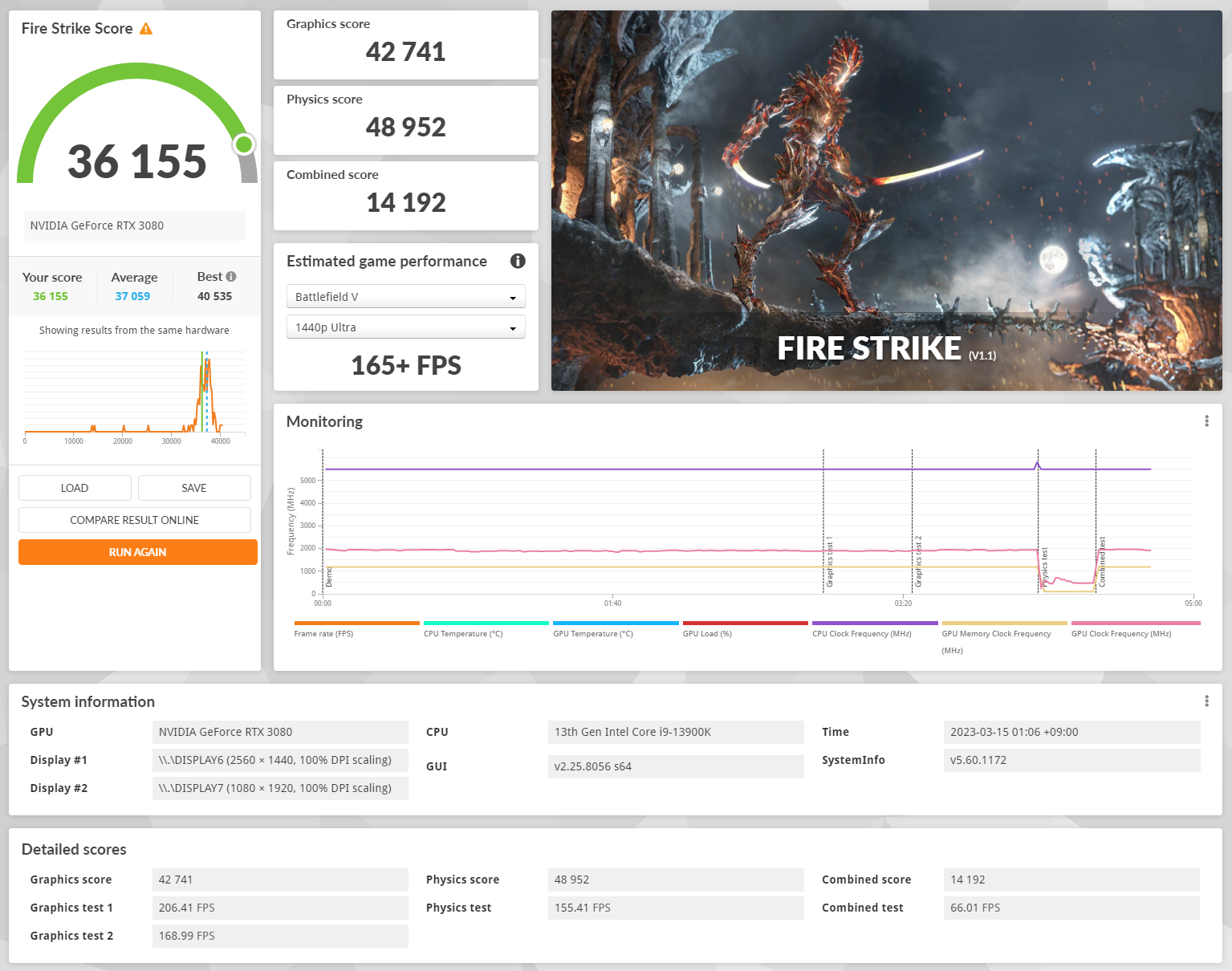Click the score gauge green indicator knob
This screenshot has width=1232, height=971.
[x=244, y=144]
